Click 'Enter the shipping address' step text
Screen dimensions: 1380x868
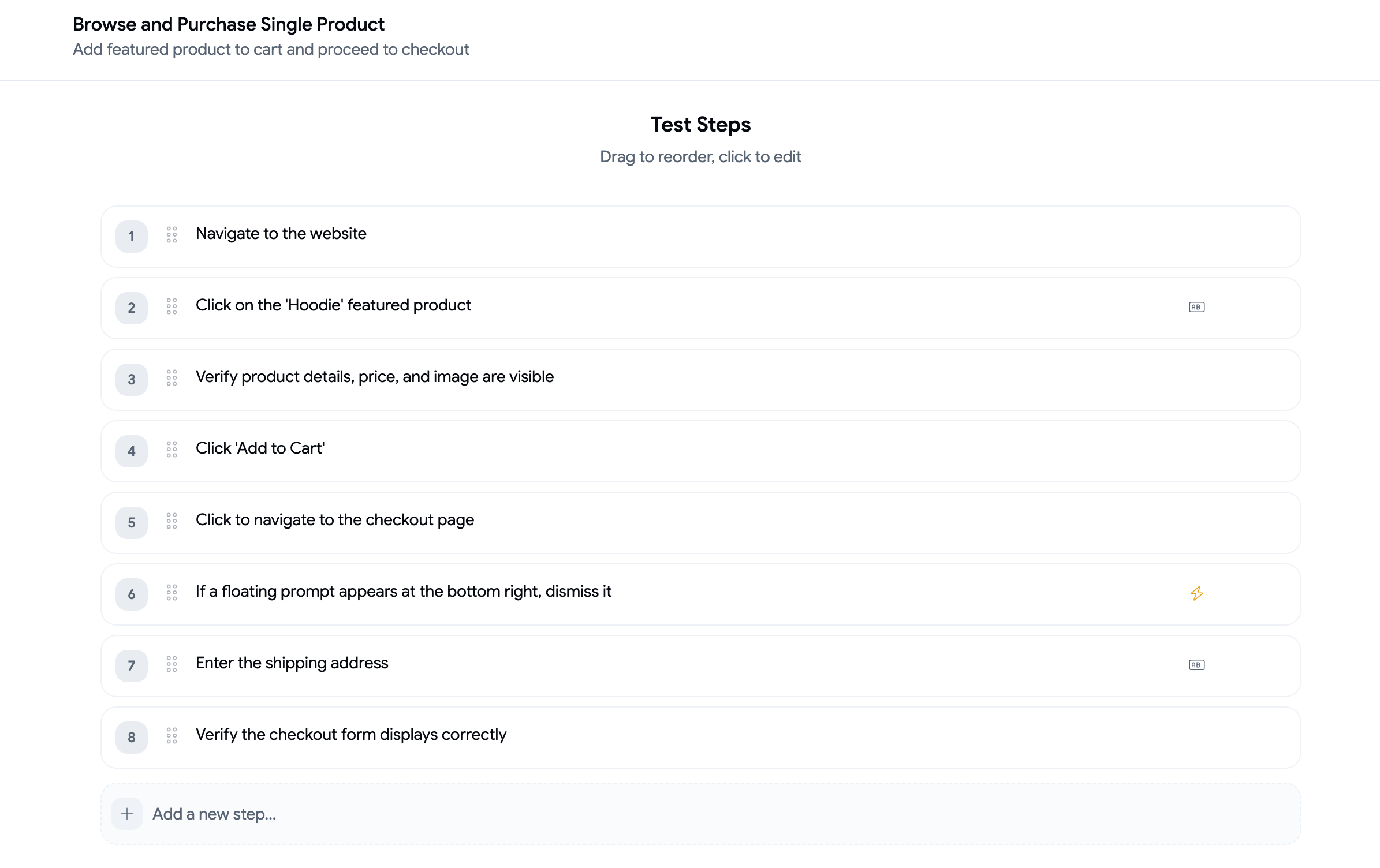coord(292,663)
